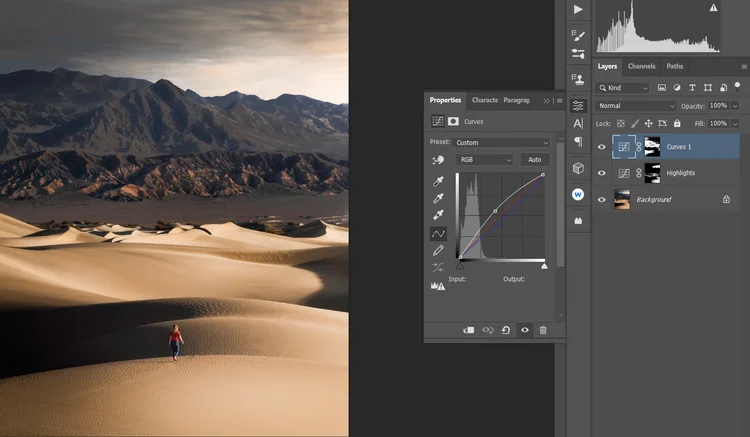
Task: Hide the Curves 1 layer
Action: point(601,146)
